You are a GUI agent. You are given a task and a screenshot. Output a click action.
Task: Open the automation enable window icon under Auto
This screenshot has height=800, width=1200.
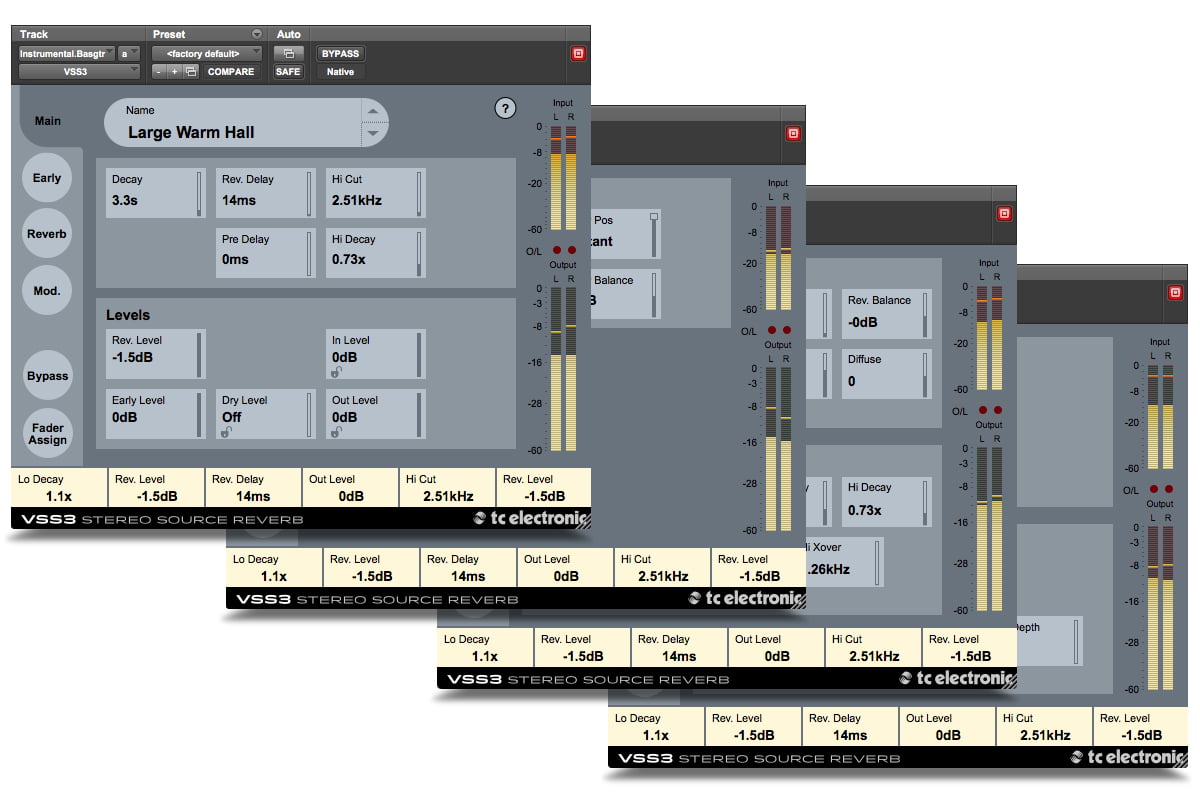tap(288, 54)
